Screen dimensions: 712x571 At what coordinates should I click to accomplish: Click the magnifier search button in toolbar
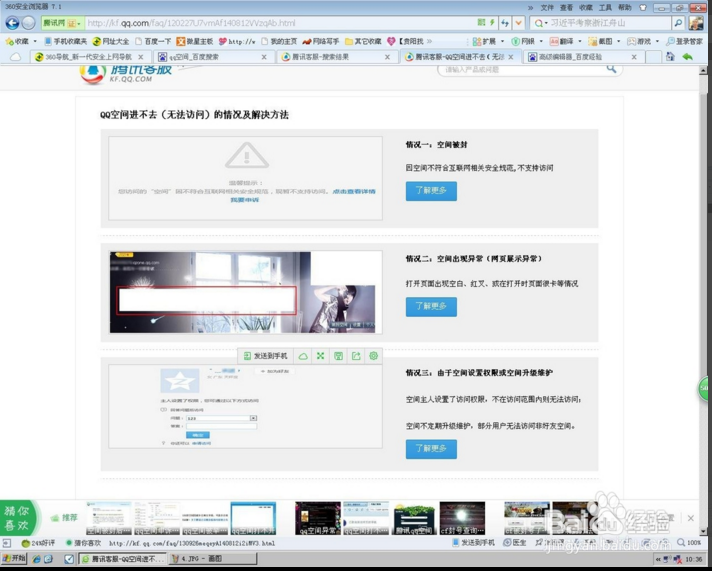click(678, 23)
